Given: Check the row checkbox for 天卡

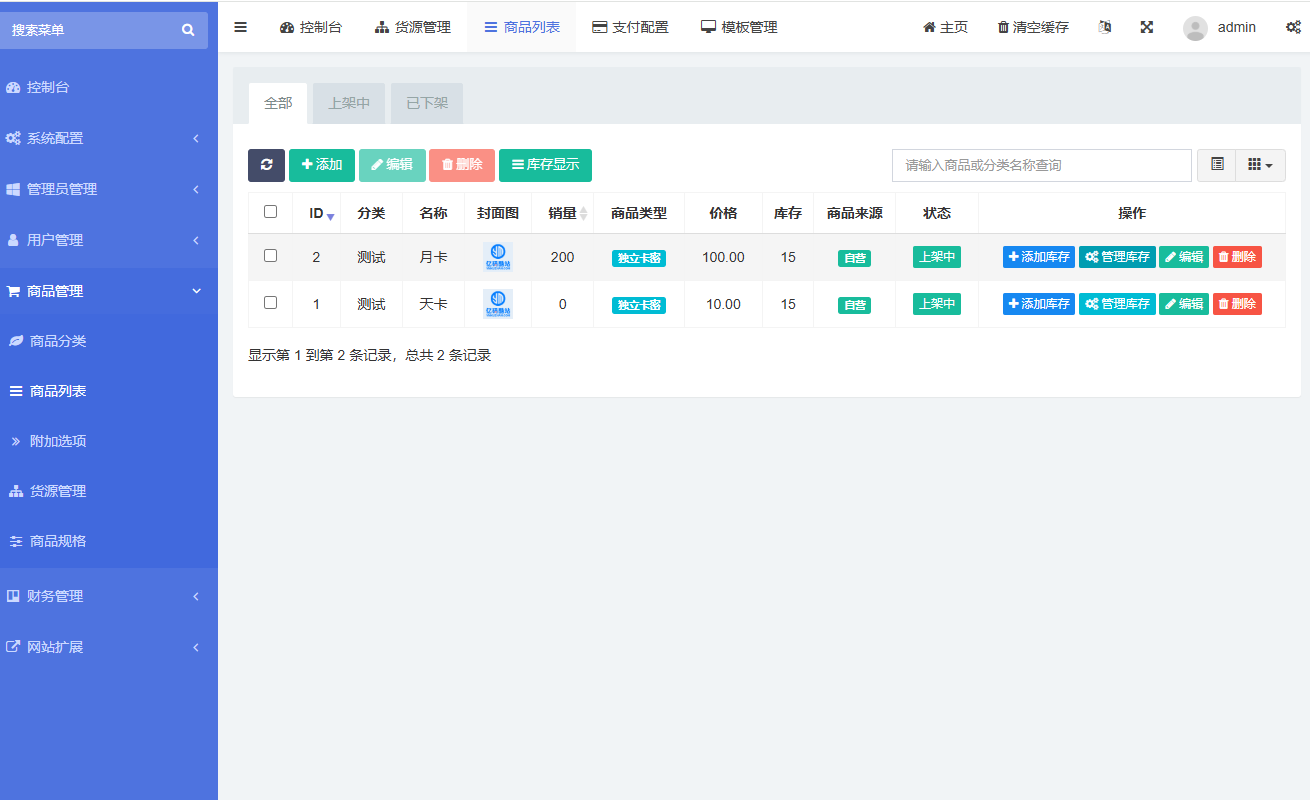Looking at the screenshot, I should pyautogui.click(x=270, y=303).
